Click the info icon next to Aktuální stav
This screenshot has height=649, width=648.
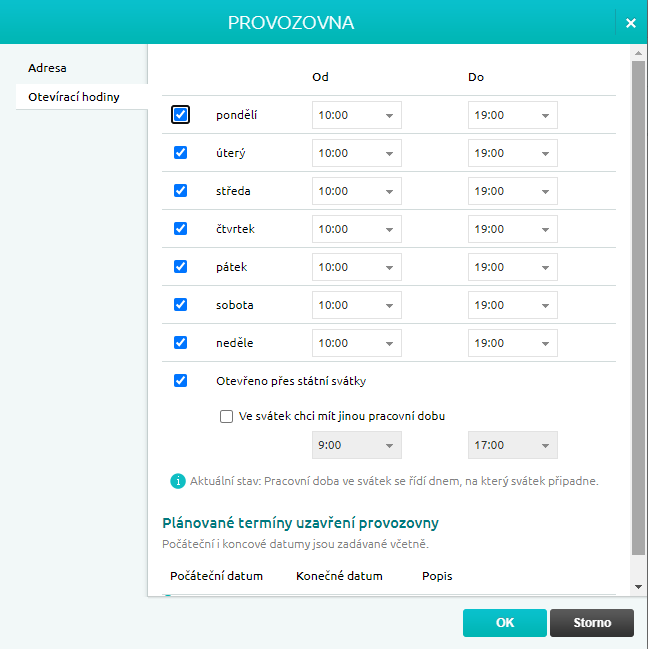tap(178, 481)
